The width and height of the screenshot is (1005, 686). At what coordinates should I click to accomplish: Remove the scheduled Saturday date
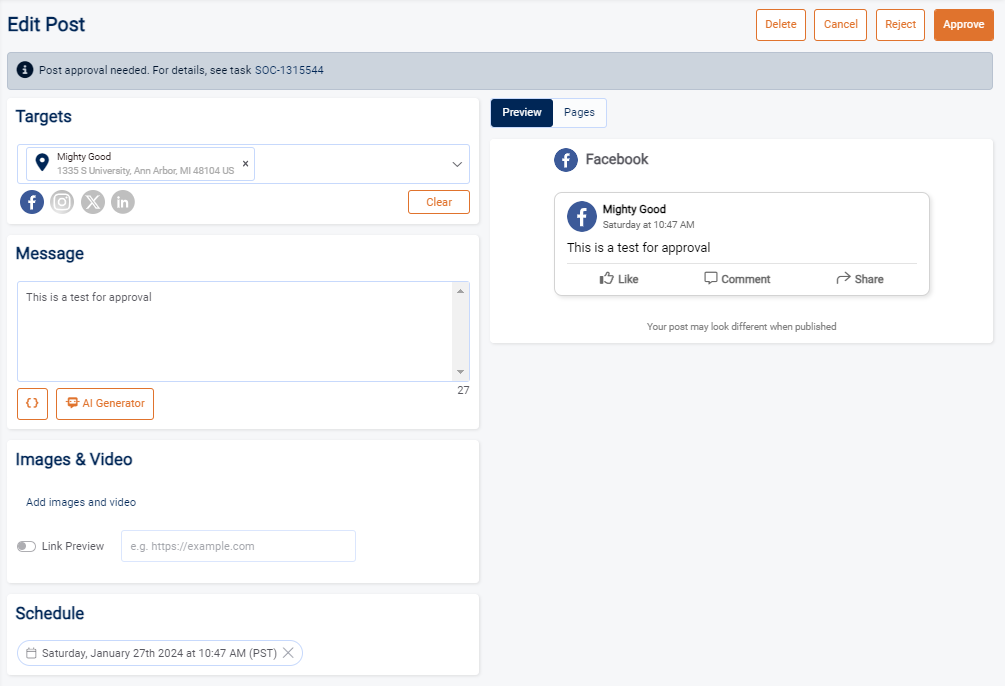point(288,652)
